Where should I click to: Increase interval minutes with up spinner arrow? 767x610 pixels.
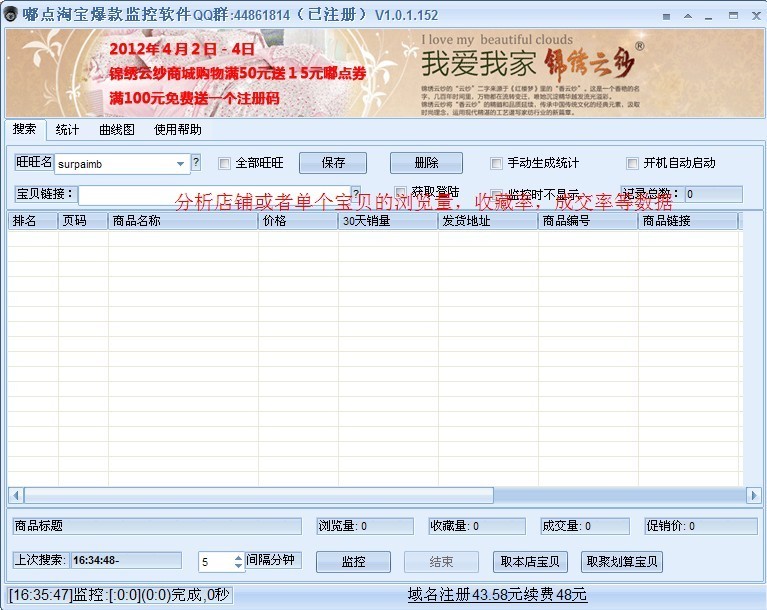(238, 557)
